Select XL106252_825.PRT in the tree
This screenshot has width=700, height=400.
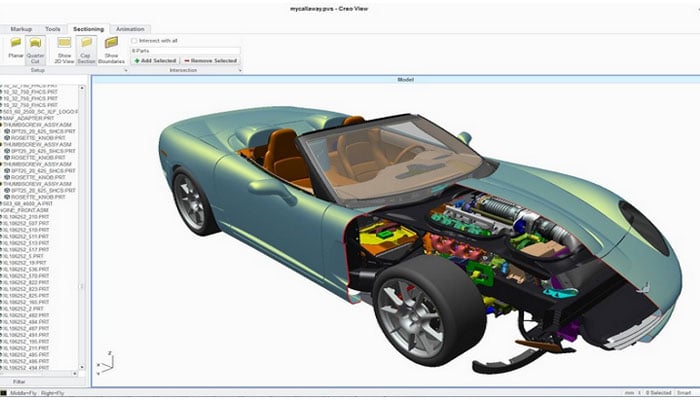[x=26, y=296]
